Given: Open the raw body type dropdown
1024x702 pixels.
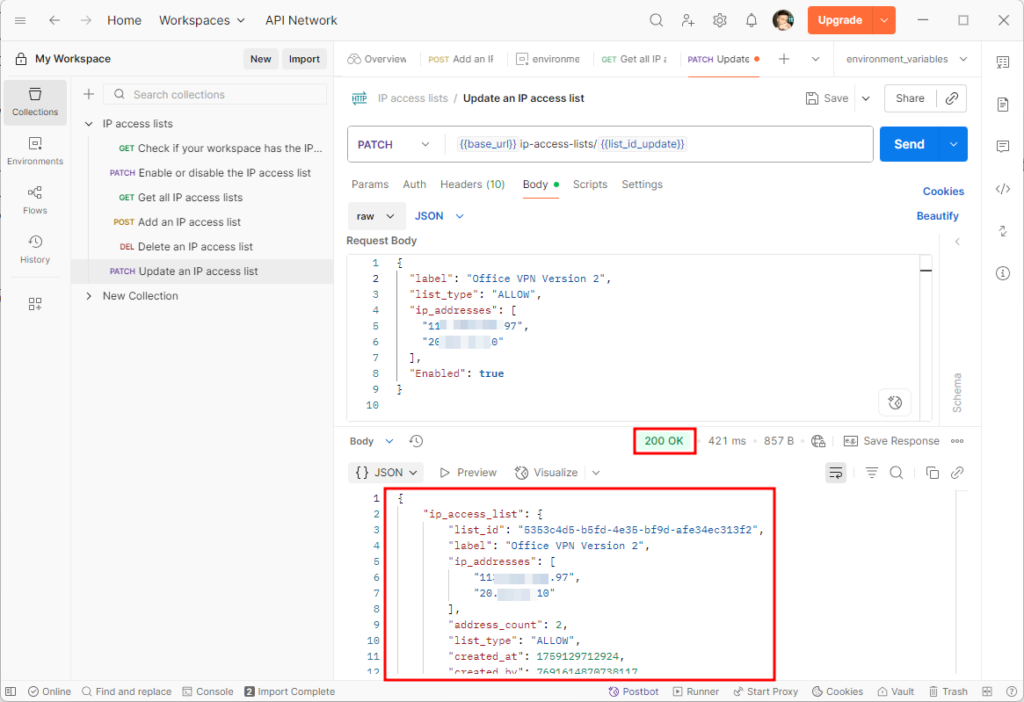Looking at the screenshot, I should tap(376, 216).
